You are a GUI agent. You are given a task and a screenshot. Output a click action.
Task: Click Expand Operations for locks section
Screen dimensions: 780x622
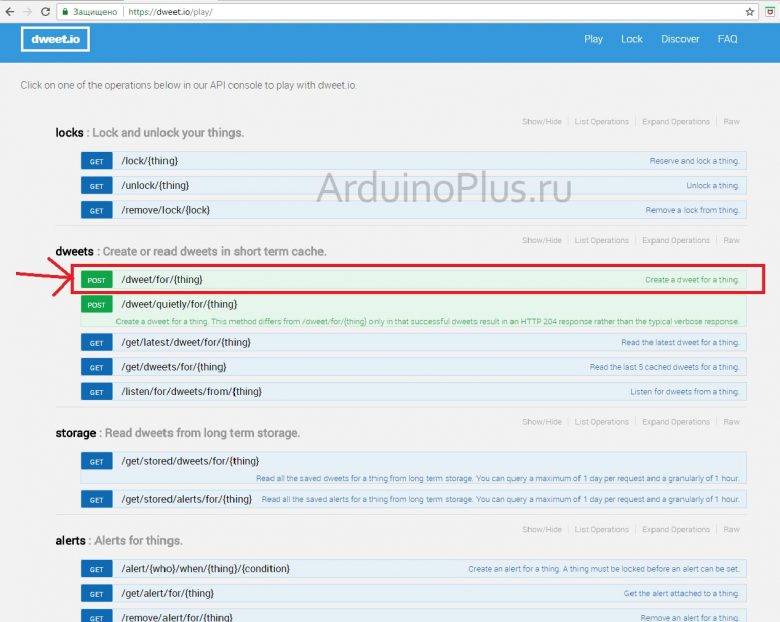coord(676,121)
